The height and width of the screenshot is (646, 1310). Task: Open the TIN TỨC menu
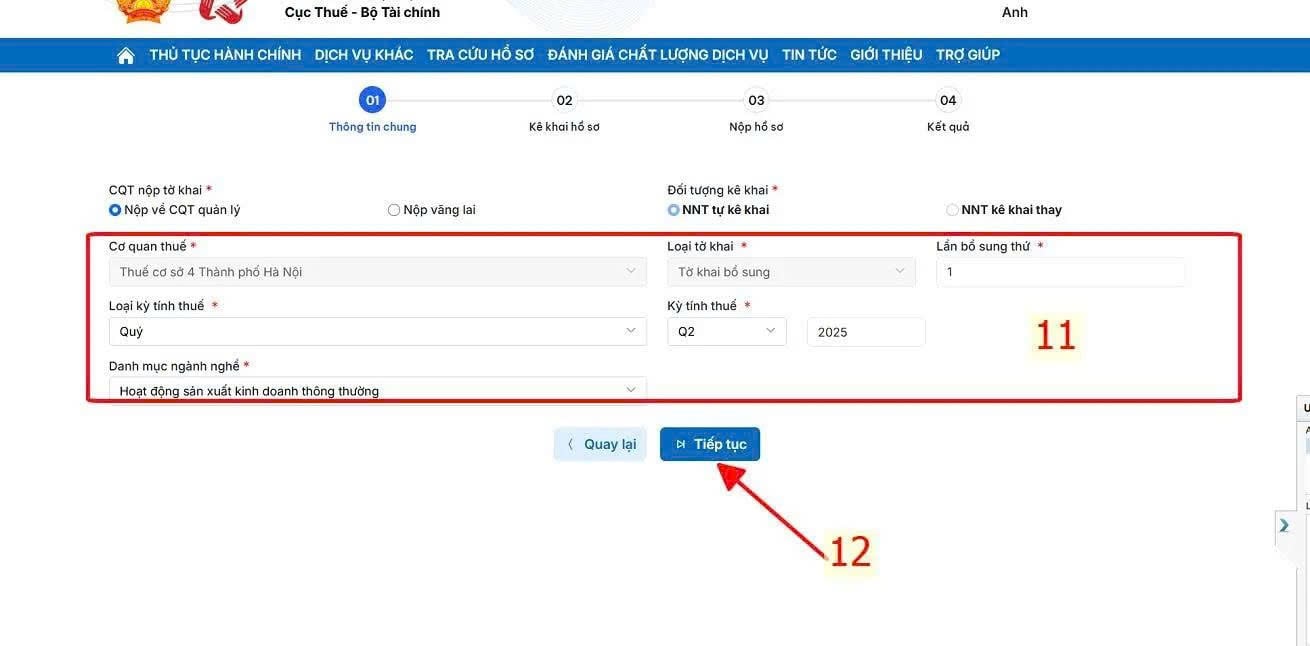809,55
